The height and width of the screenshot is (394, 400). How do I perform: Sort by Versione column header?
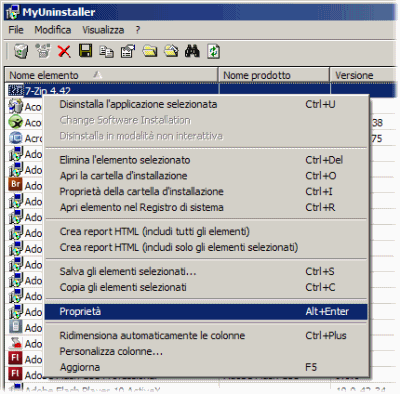pyautogui.click(x=363, y=75)
